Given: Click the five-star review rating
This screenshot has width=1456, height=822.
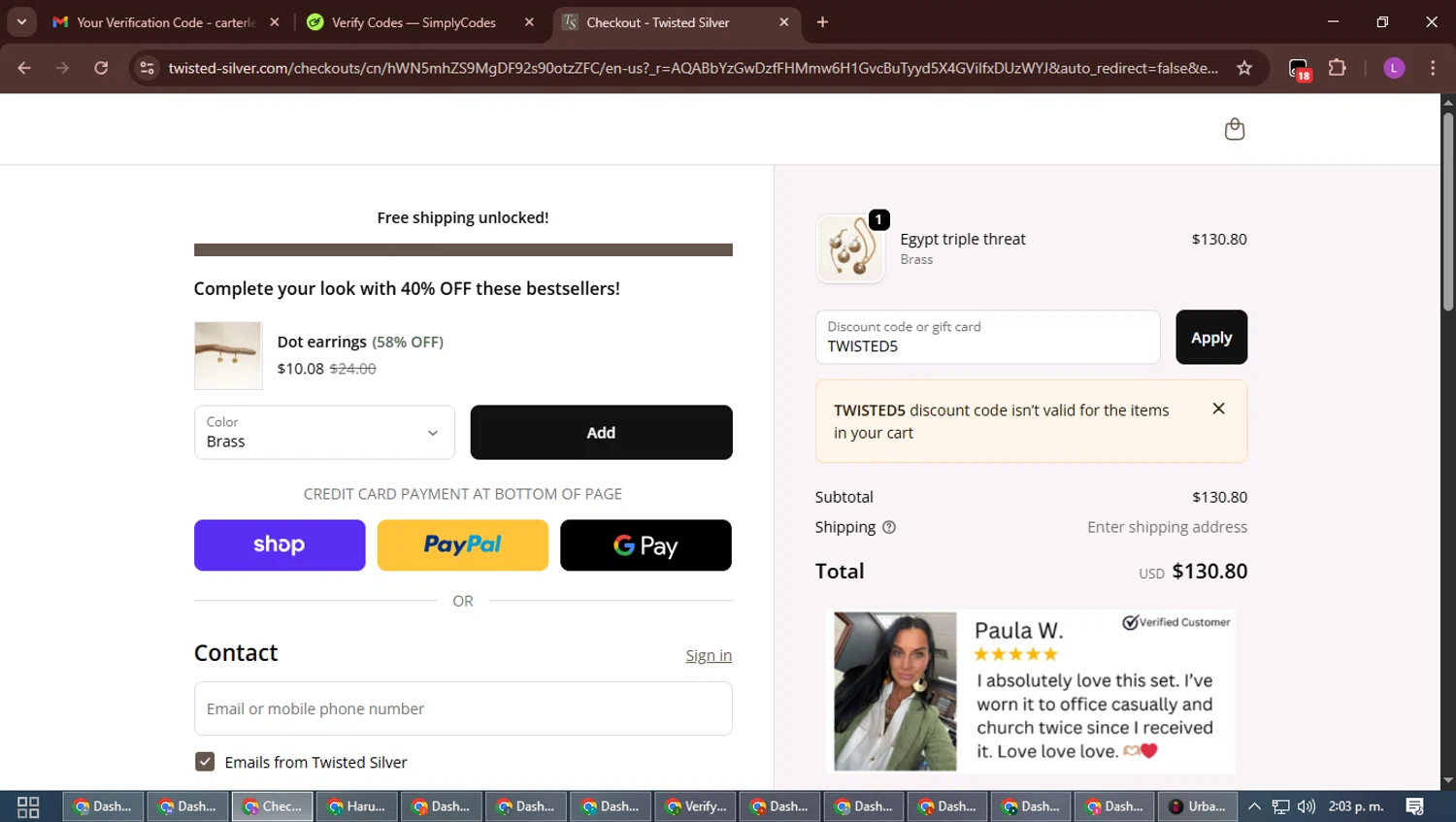Looking at the screenshot, I should point(1016,654).
